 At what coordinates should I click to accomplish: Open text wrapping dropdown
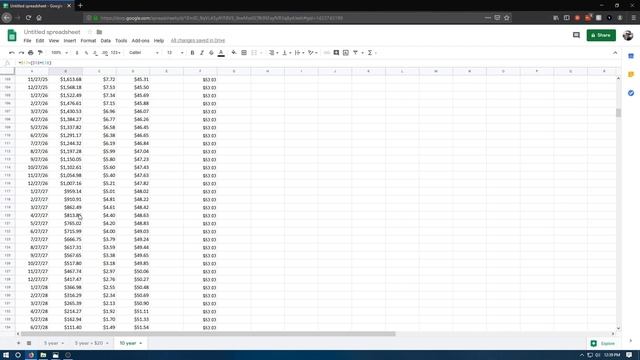(x=299, y=53)
